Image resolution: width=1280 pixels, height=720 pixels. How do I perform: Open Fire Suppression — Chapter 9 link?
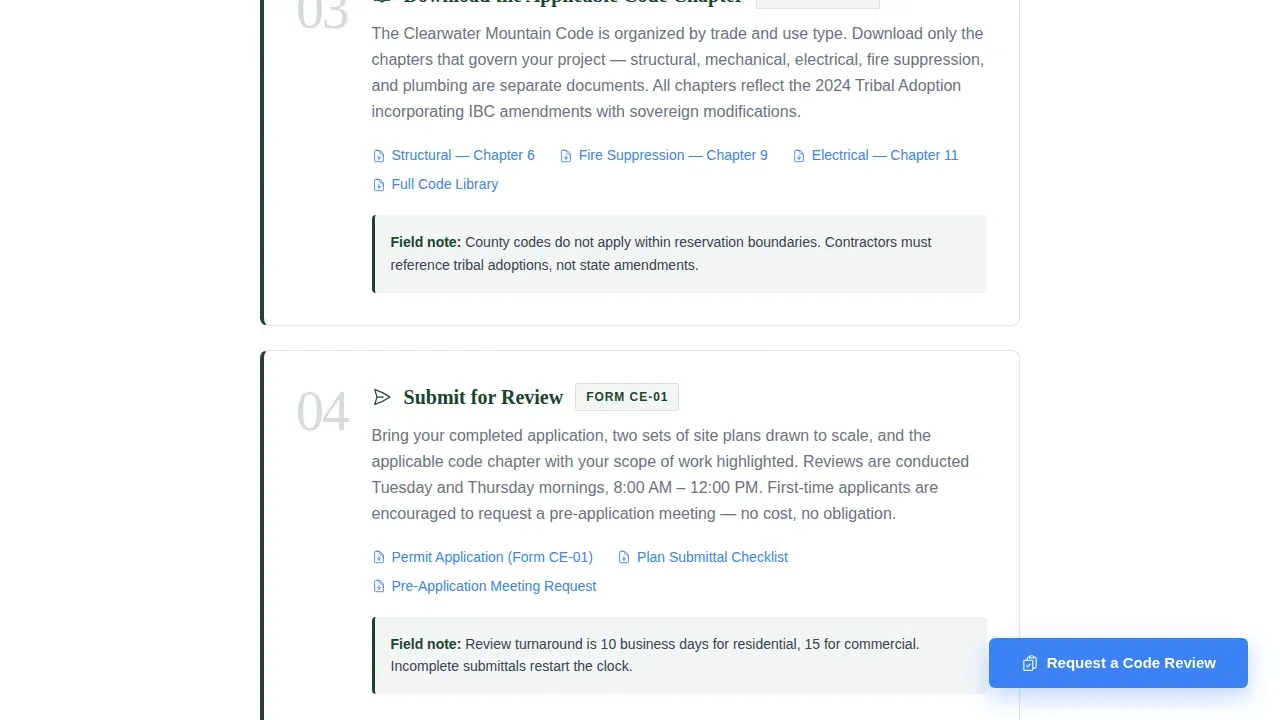(x=673, y=155)
